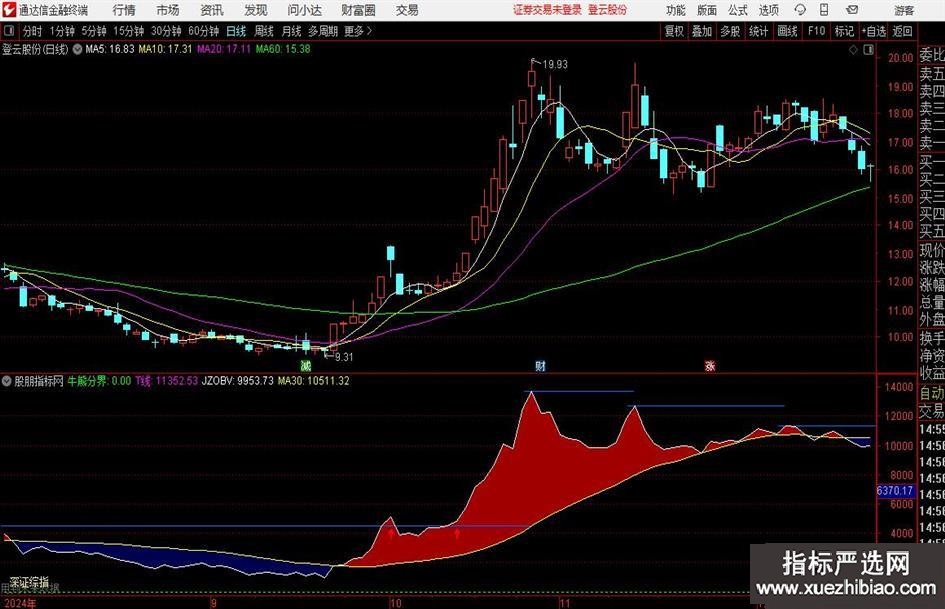This screenshot has width=945, height=609.
Task: Add stock via +自选 button
Action: [x=873, y=31]
